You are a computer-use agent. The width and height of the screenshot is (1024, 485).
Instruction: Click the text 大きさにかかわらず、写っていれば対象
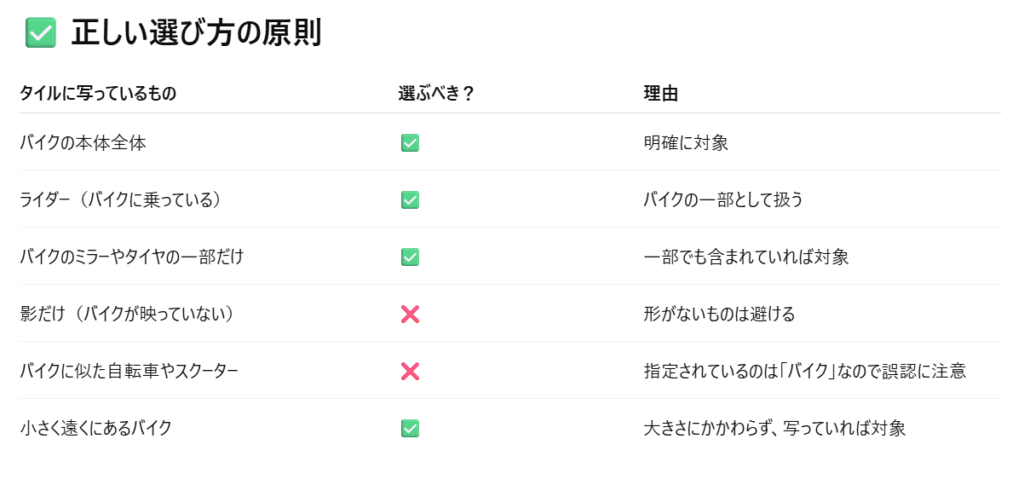[775, 429]
